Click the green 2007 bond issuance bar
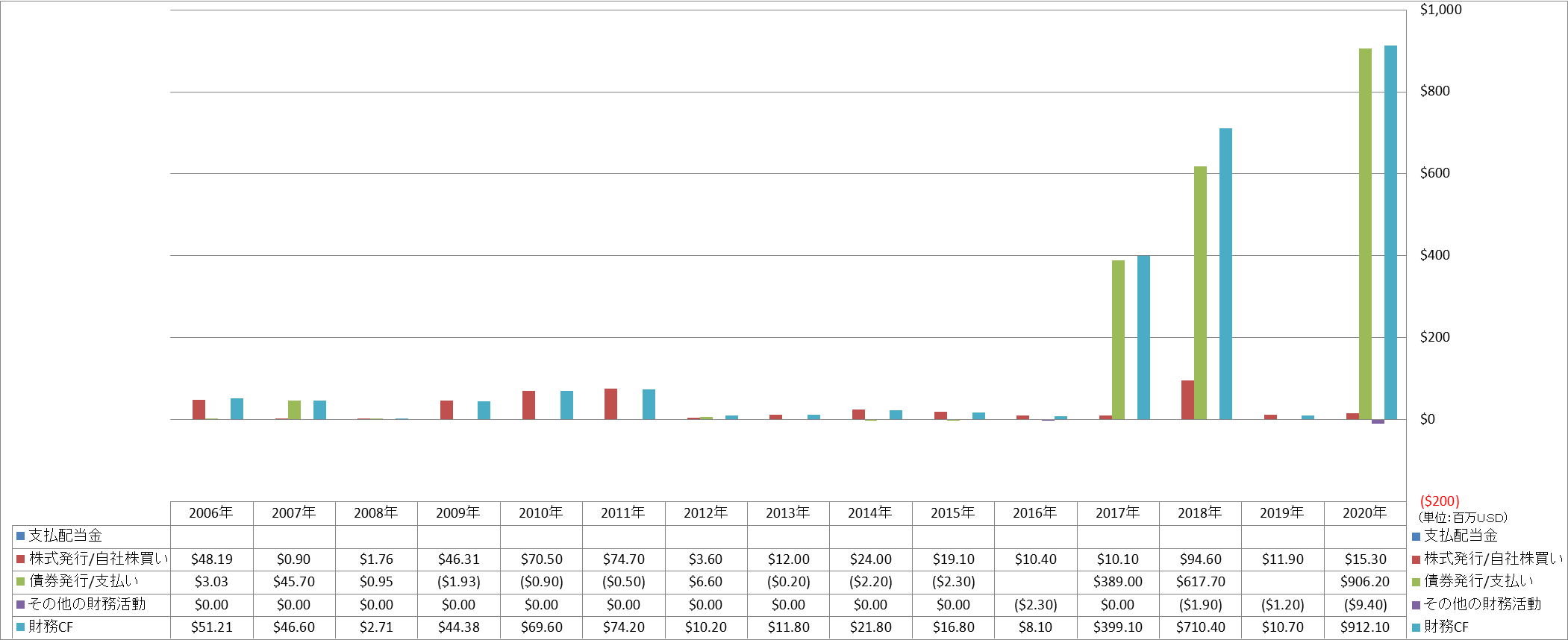 pyautogui.click(x=294, y=410)
